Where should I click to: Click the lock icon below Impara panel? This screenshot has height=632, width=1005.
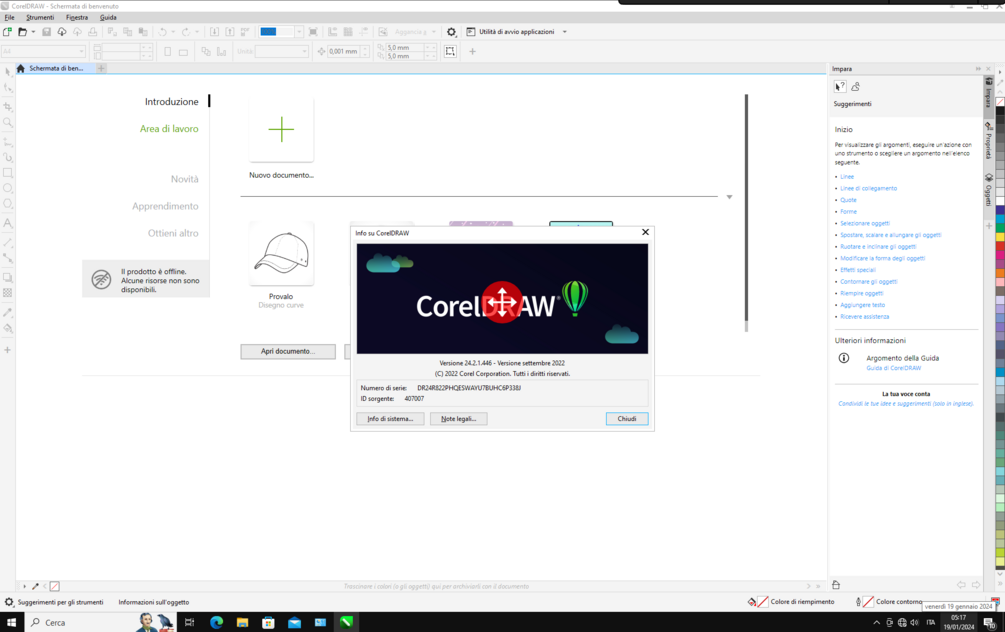836,585
